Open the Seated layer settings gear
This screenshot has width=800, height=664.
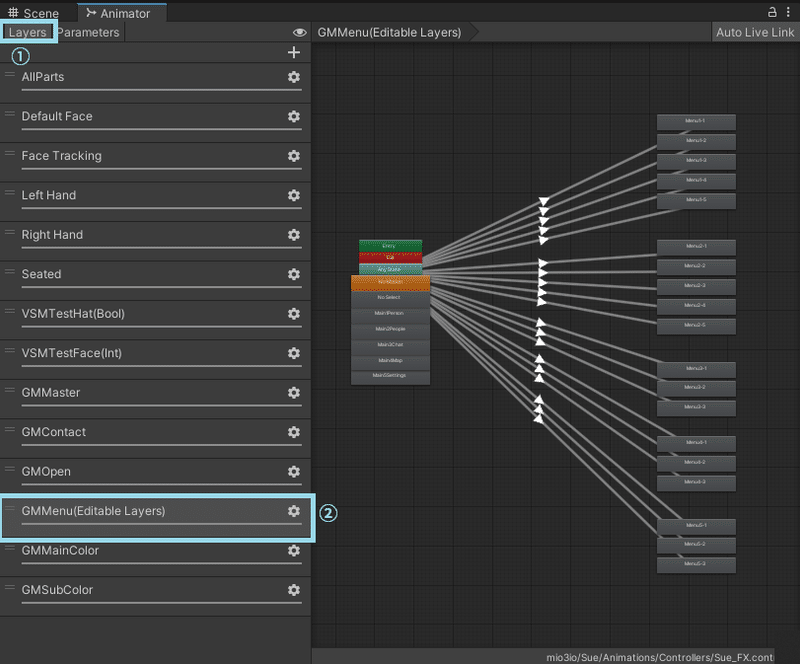pos(293,274)
